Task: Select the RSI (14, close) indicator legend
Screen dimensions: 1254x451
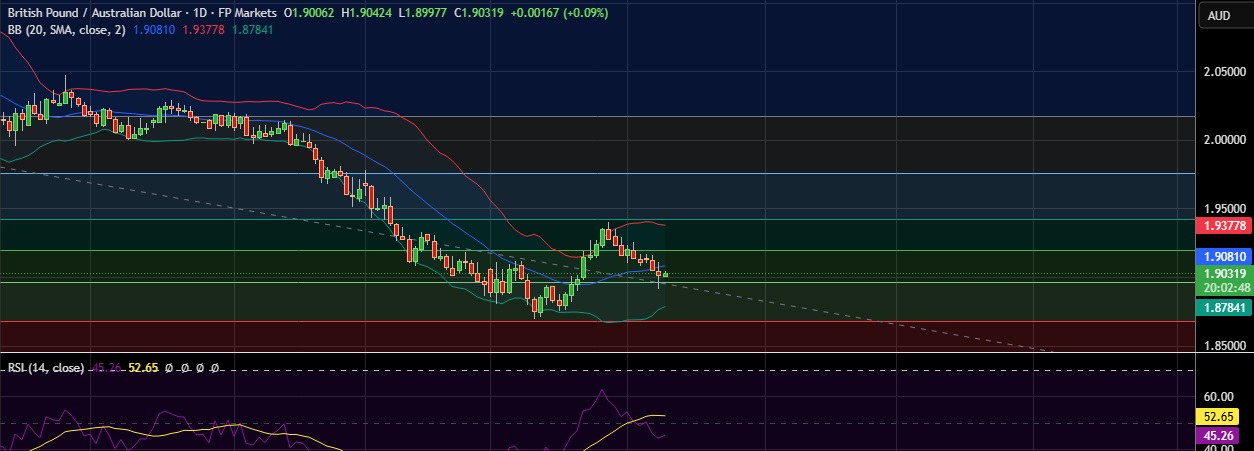Action: pos(45,368)
